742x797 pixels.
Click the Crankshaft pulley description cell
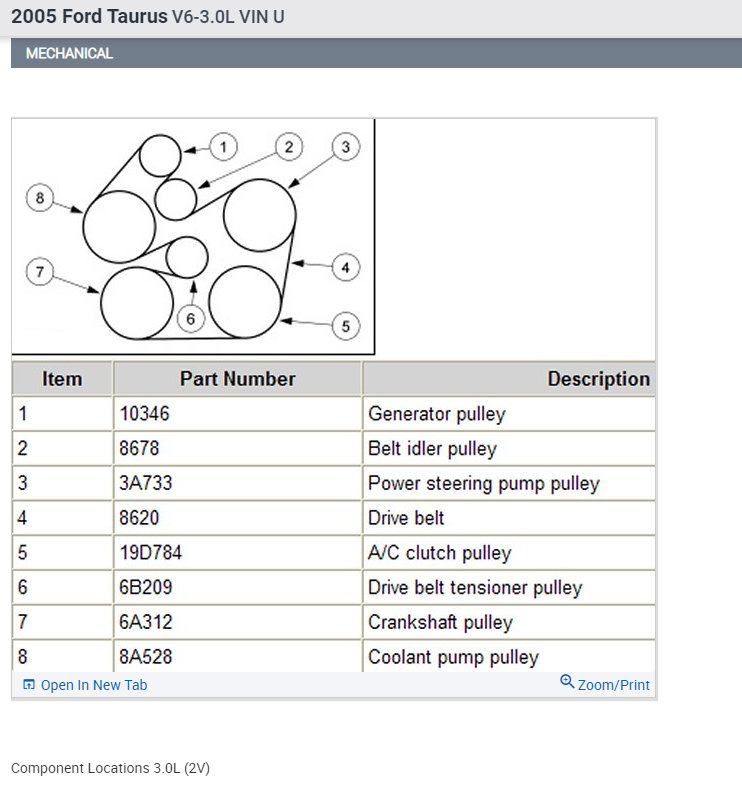440,622
